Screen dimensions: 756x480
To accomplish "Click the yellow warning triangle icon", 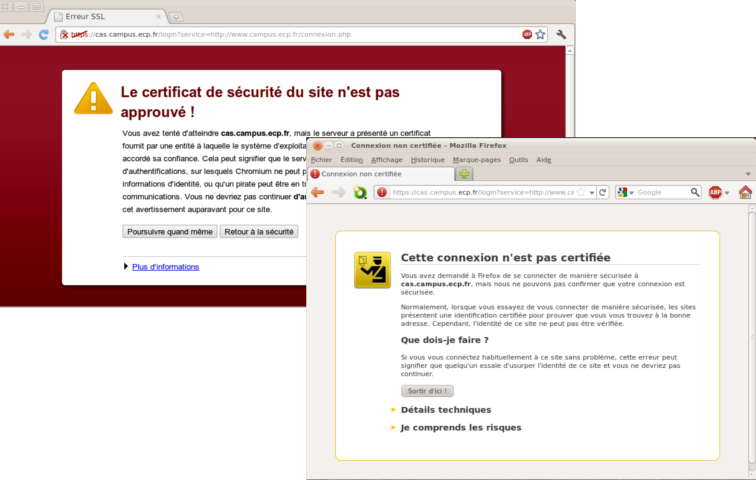I will (94, 98).
